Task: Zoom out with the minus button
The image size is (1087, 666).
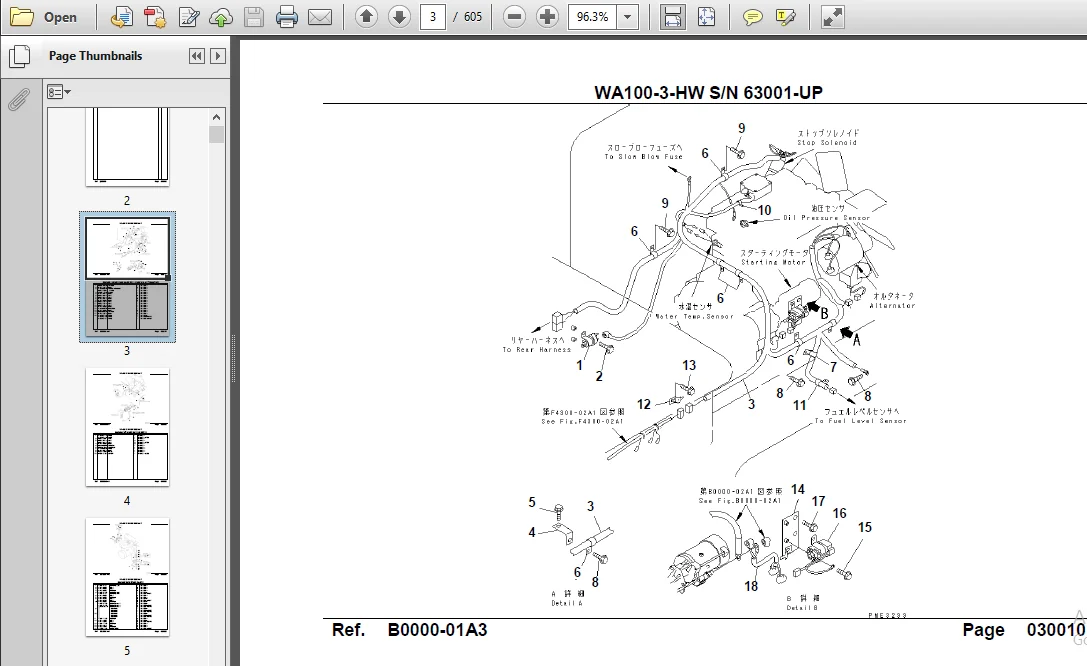Action: [x=514, y=17]
